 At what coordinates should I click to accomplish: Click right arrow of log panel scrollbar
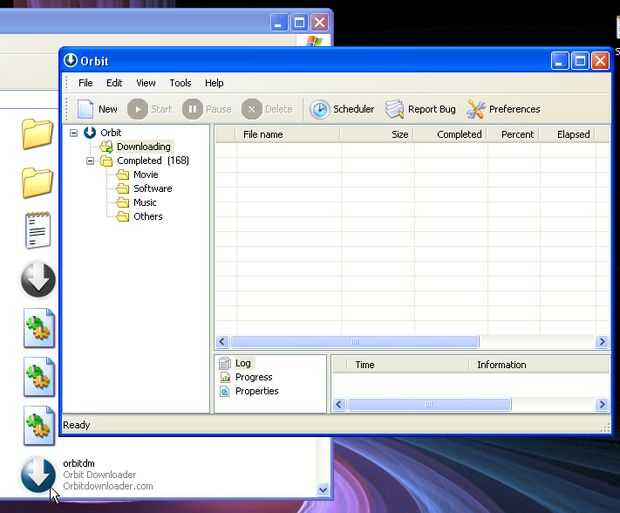[x=602, y=404]
